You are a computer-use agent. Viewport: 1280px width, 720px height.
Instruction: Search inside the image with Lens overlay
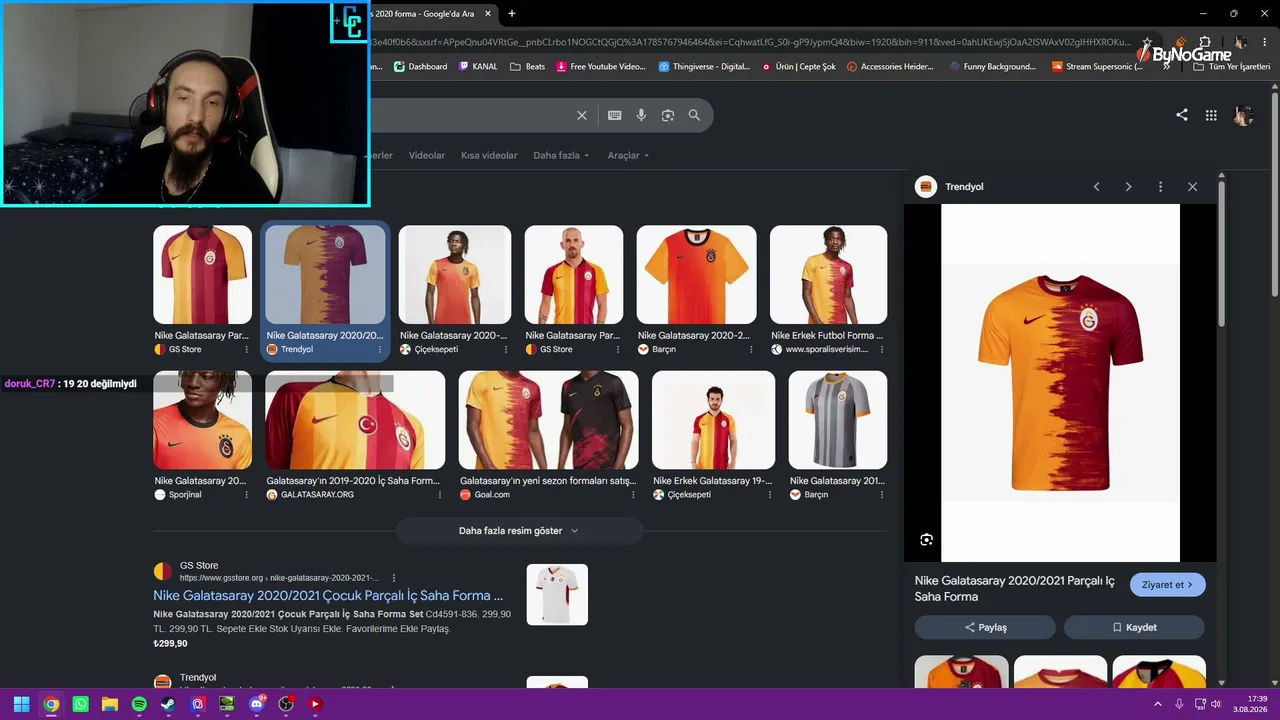click(x=926, y=540)
